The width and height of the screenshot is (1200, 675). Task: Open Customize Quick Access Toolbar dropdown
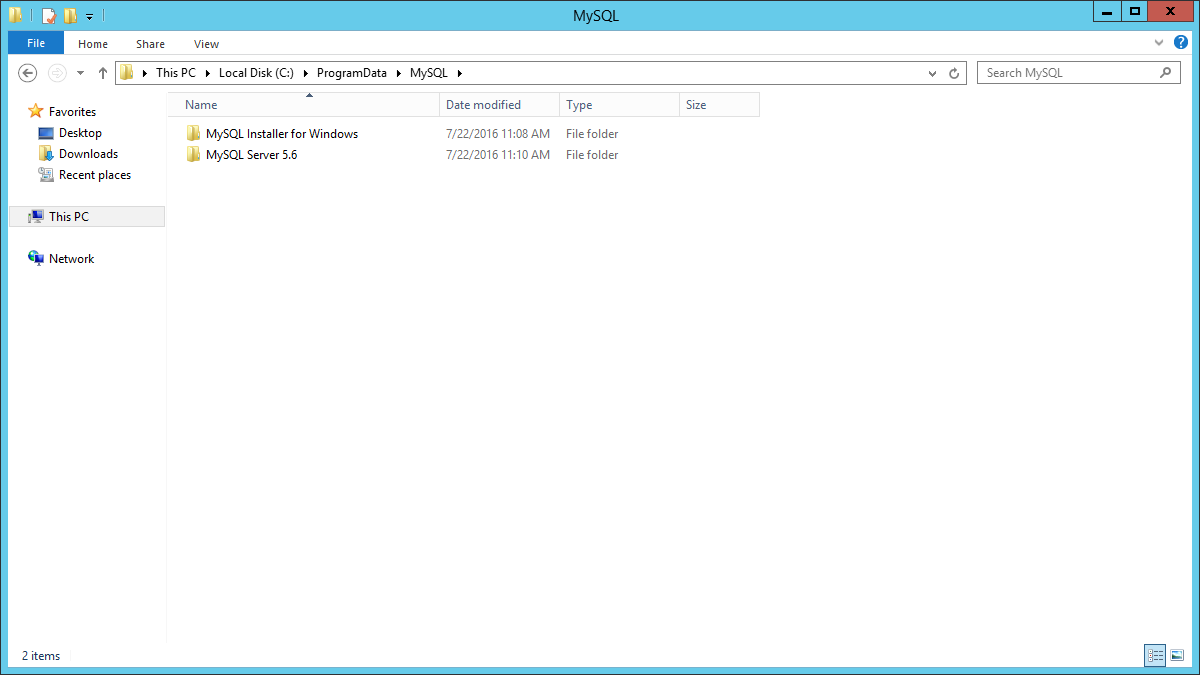coord(89,16)
